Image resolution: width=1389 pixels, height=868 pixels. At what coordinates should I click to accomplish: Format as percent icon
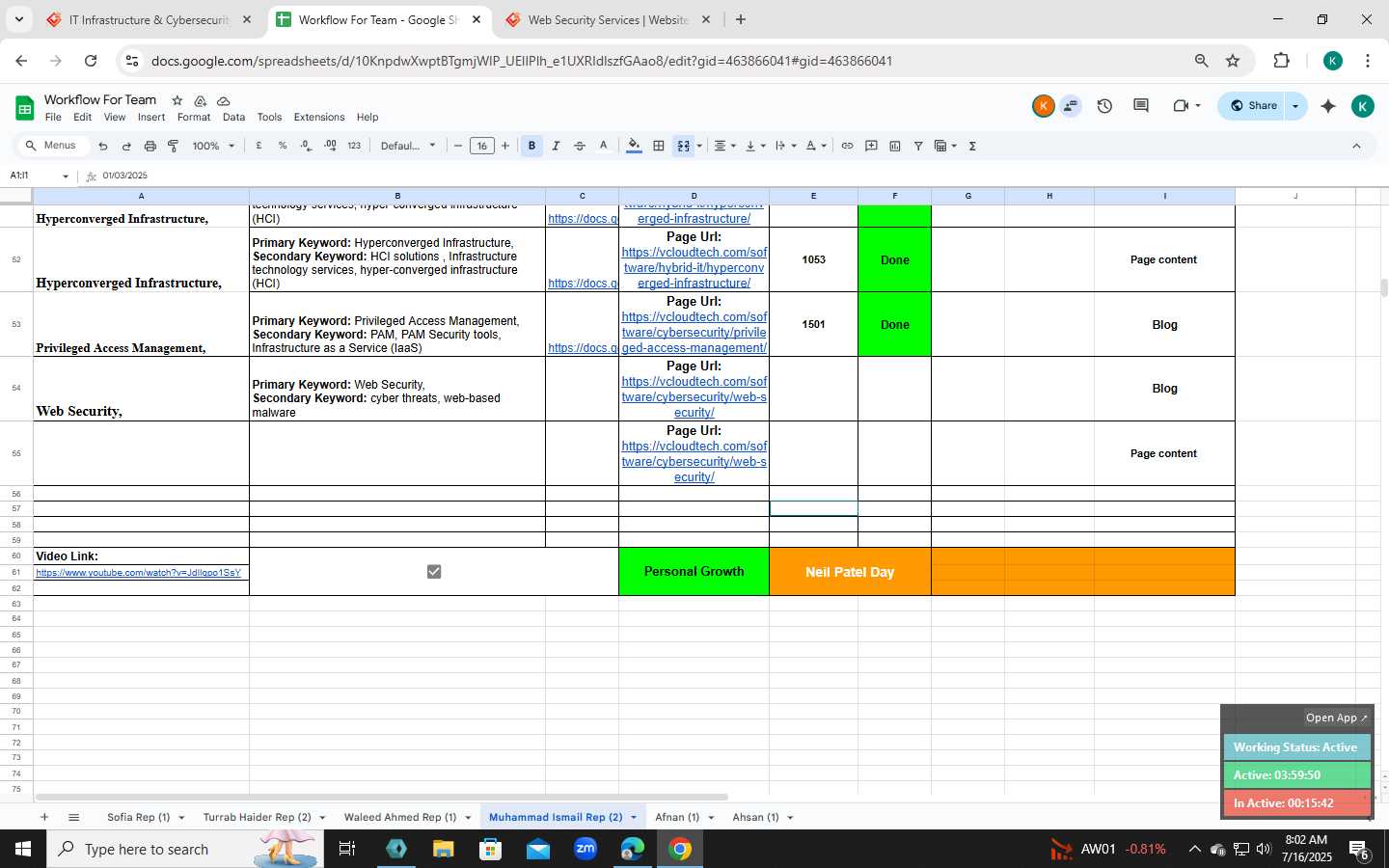click(283, 146)
